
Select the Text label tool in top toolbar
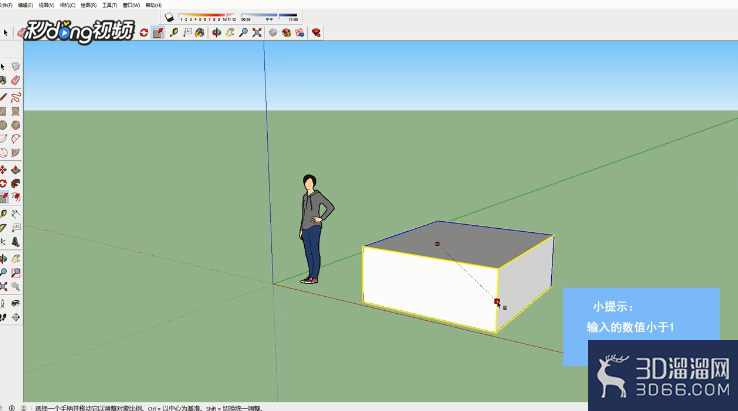coord(187,32)
